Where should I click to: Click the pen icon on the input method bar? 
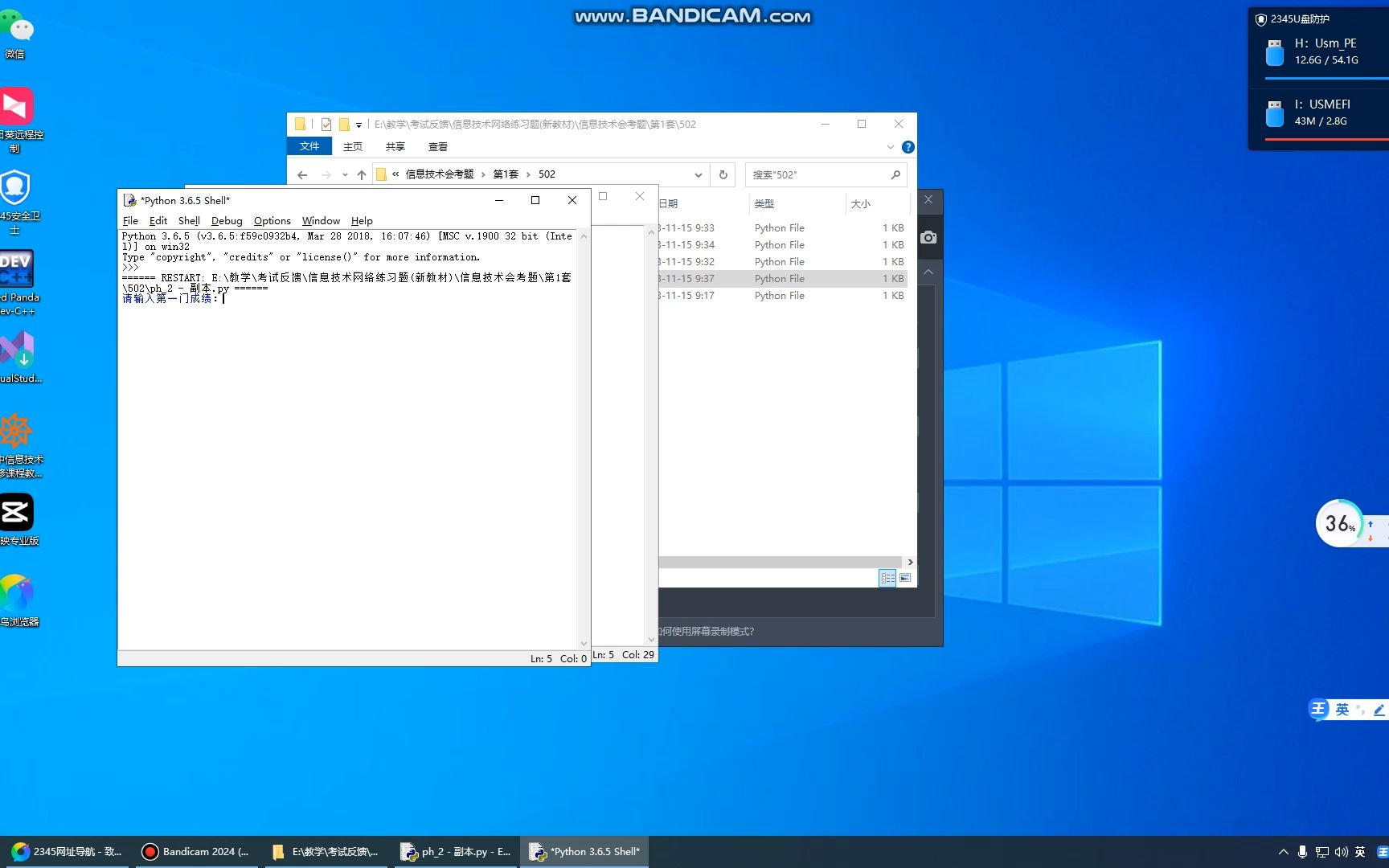point(1379,710)
